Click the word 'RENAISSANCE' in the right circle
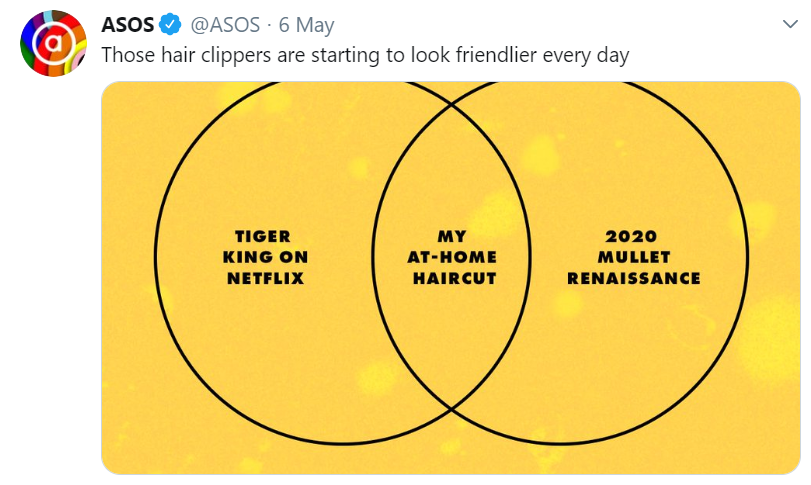This screenshot has width=811, height=485. (634, 278)
